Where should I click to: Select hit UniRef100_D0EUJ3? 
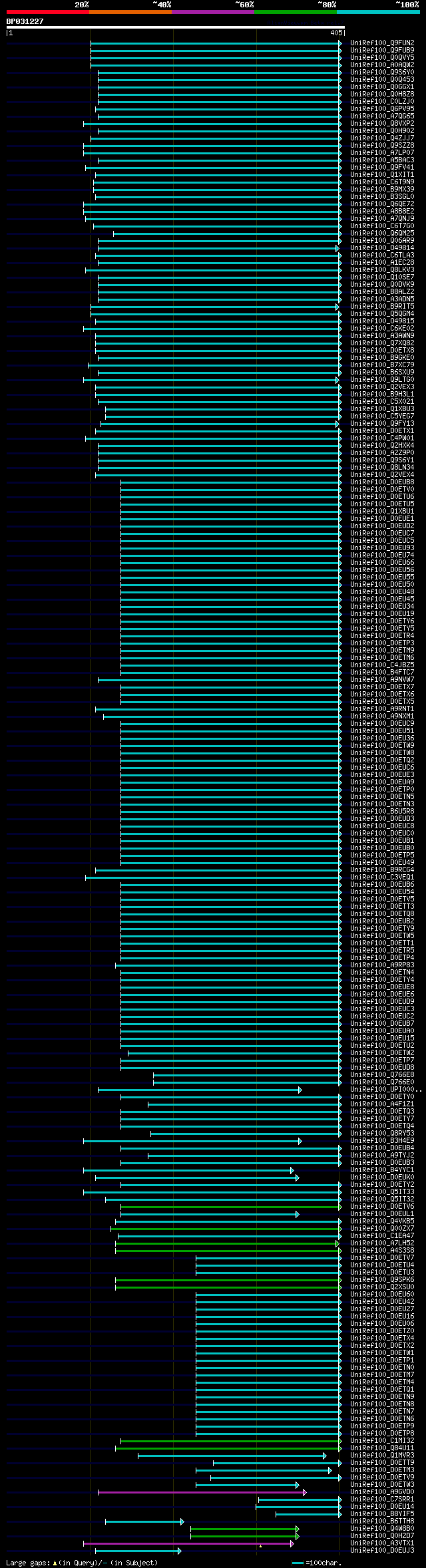382,1551
